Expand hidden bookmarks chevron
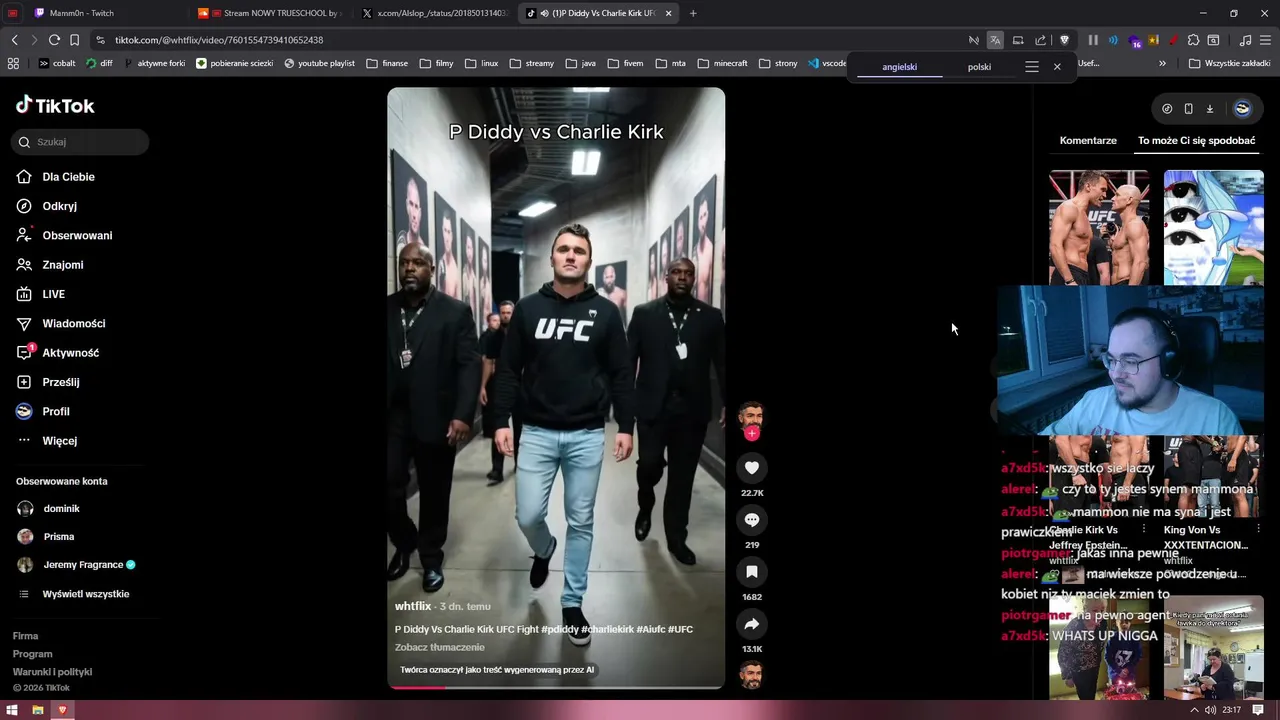Viewport: 1280px width, 720px height. (x=1162, y=63)
